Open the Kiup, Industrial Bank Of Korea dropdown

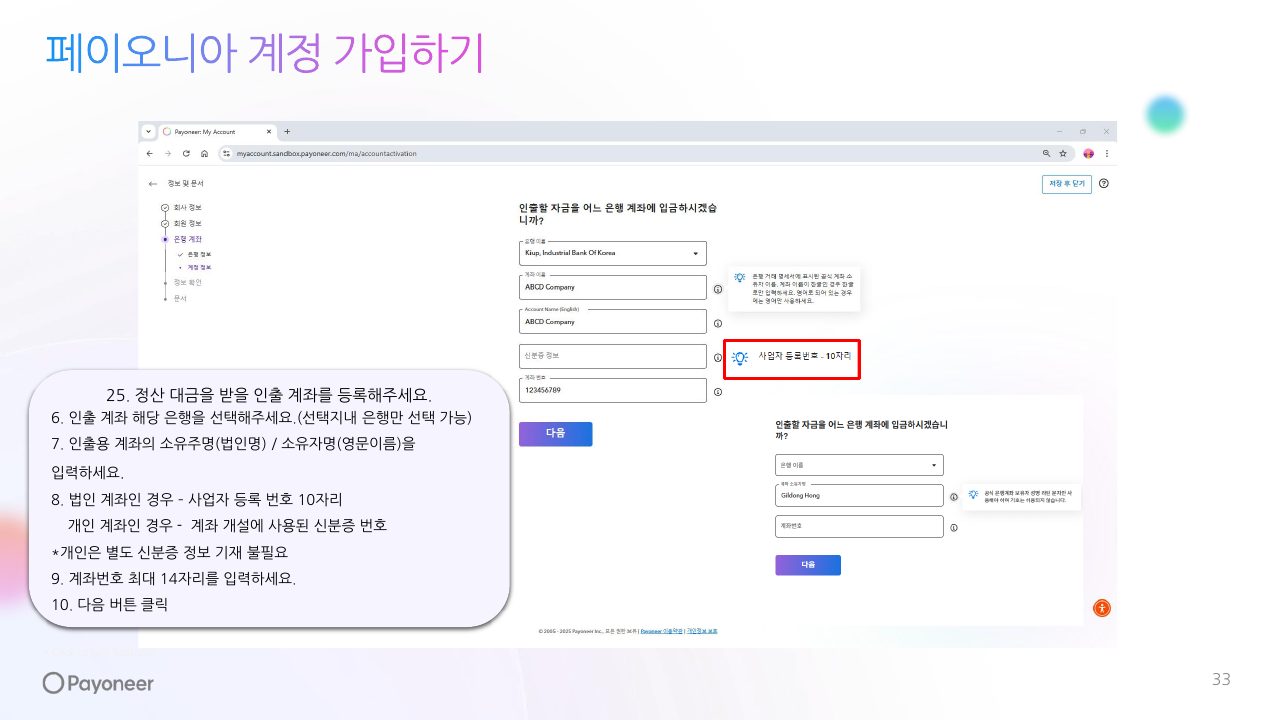point(613,253)
